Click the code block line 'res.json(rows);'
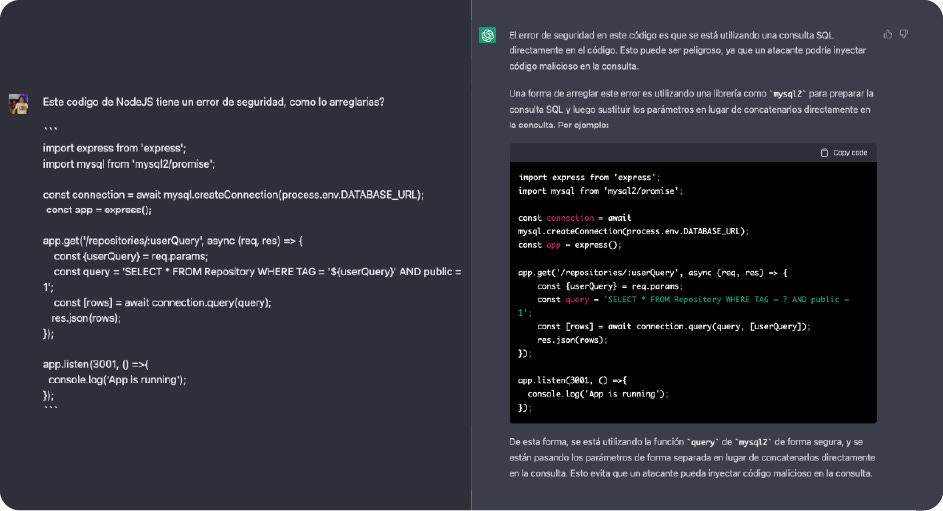This screenshot has width=943, height=511. [572, 340]
